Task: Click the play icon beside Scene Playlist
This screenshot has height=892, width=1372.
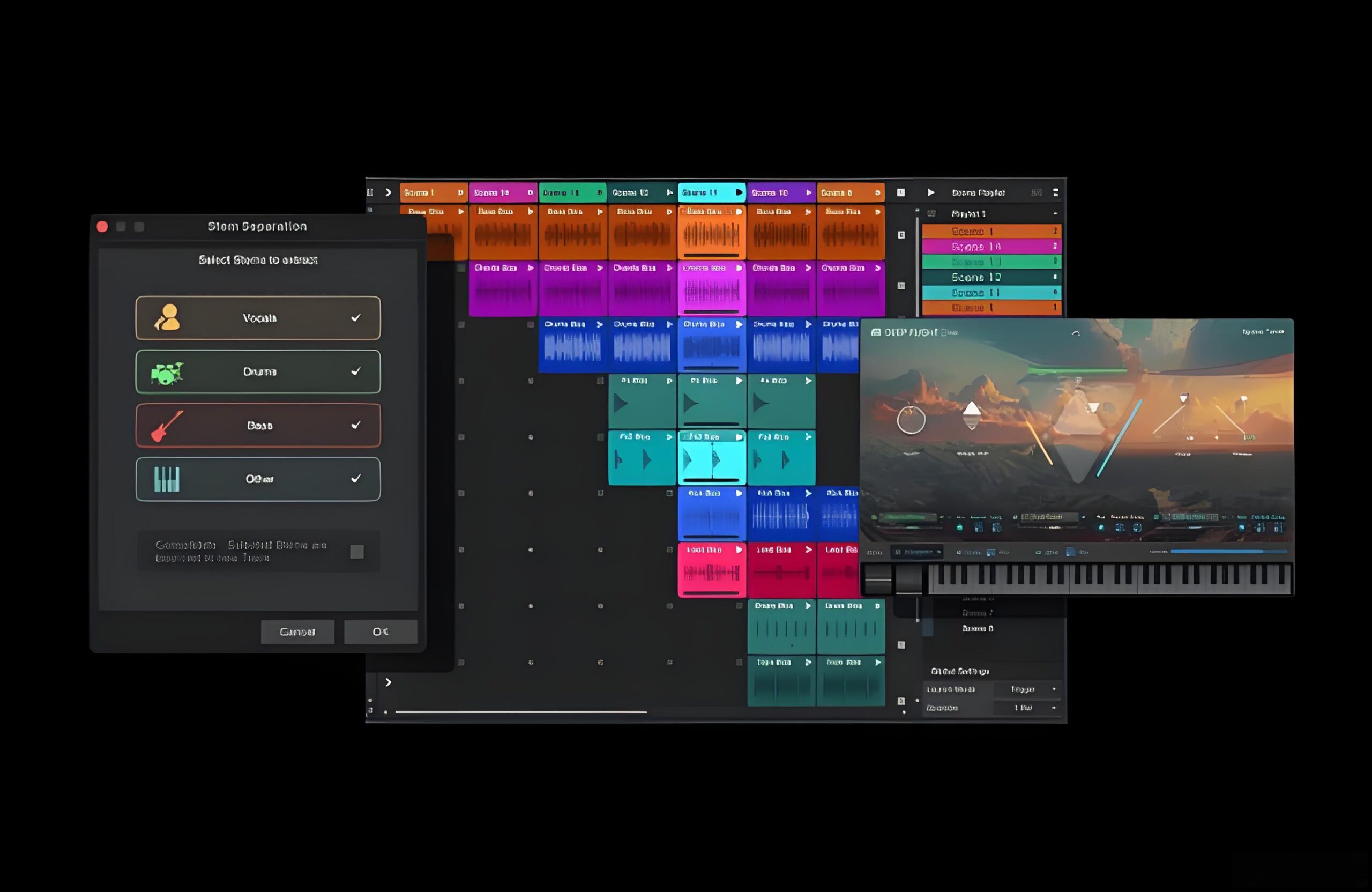Action: click(931, 192)
